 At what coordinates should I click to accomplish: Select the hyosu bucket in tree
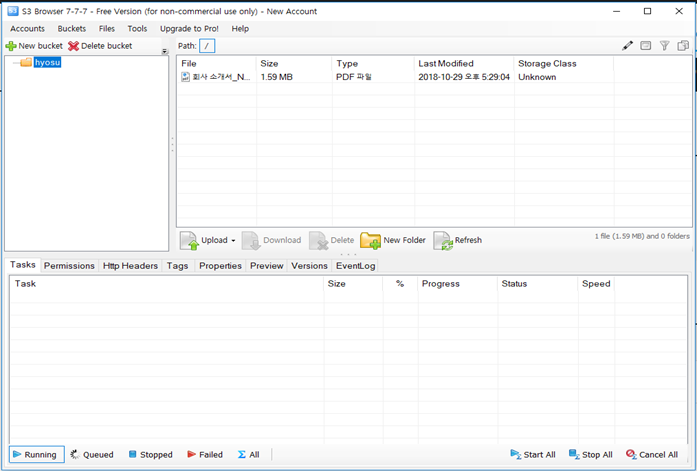(x=47, y=62)
